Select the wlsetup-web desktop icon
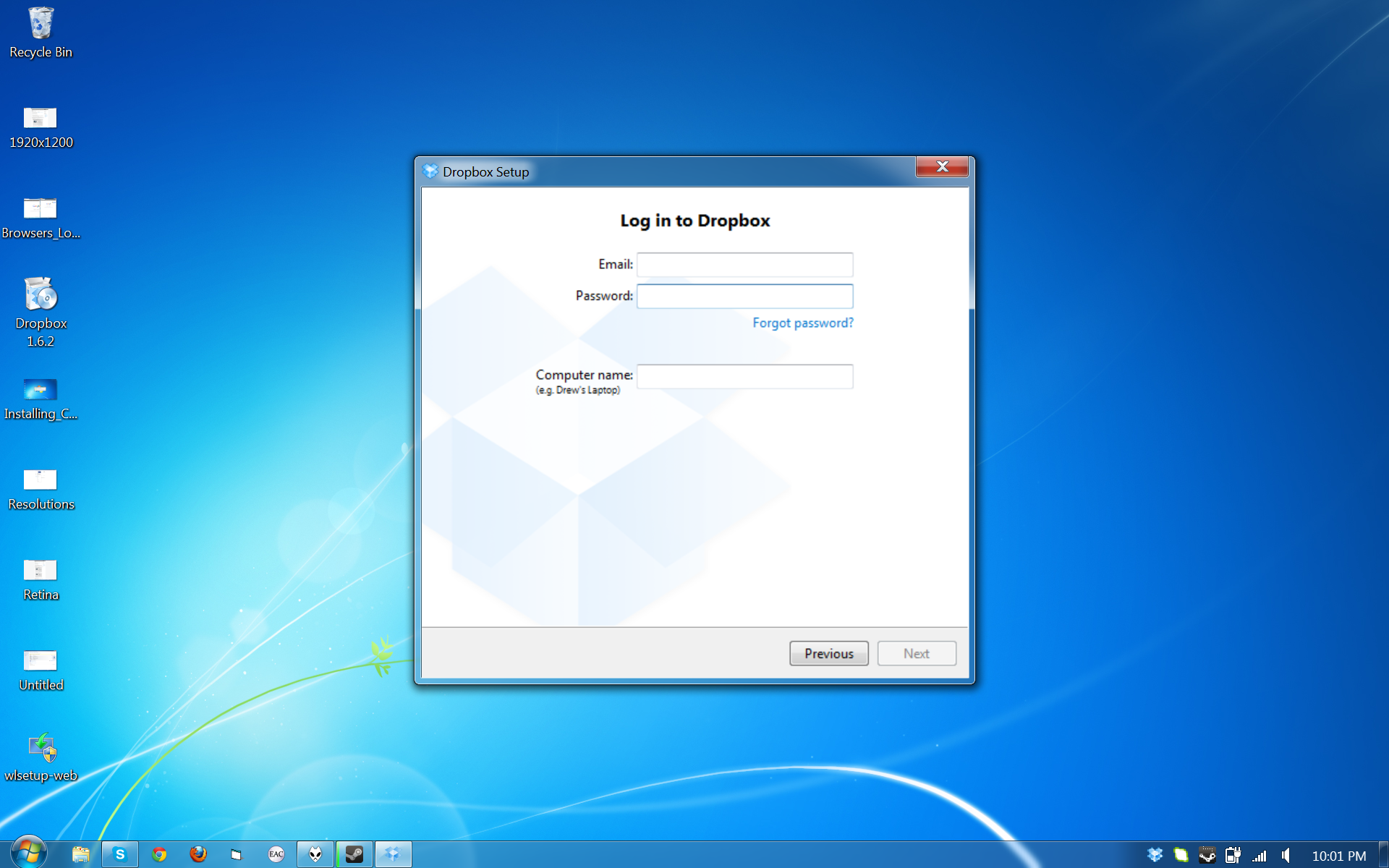The width and height of the screenshot is (1389, 868). point(41,756)
